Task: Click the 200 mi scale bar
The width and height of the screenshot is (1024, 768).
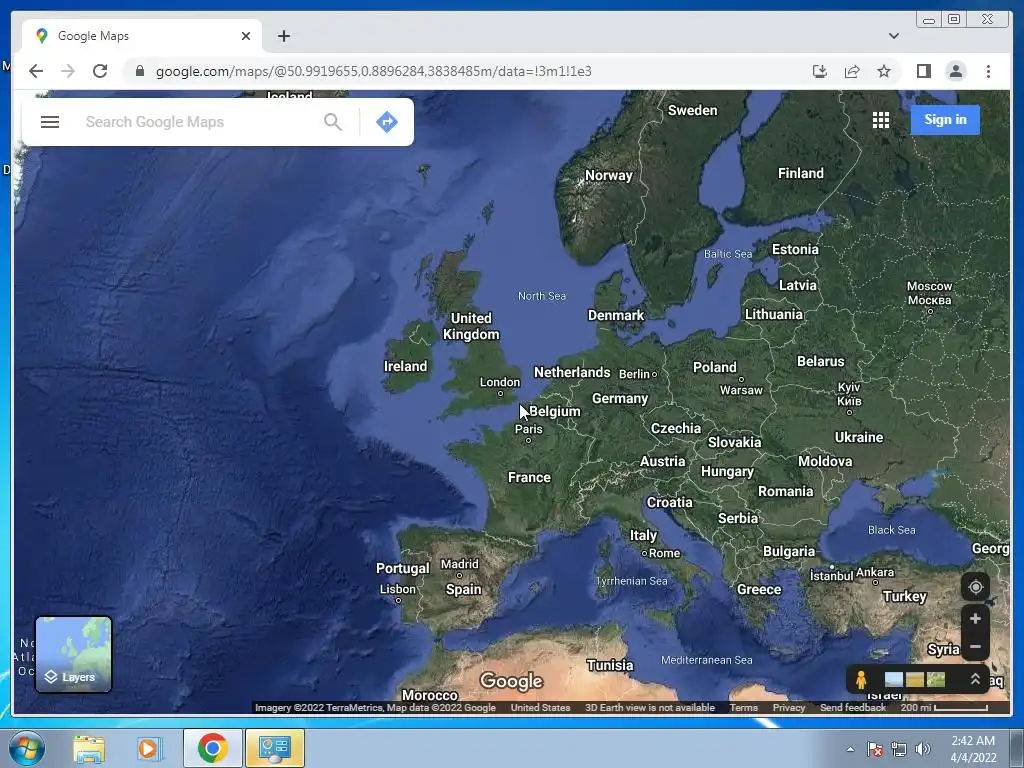Action: tap(944, 707)
